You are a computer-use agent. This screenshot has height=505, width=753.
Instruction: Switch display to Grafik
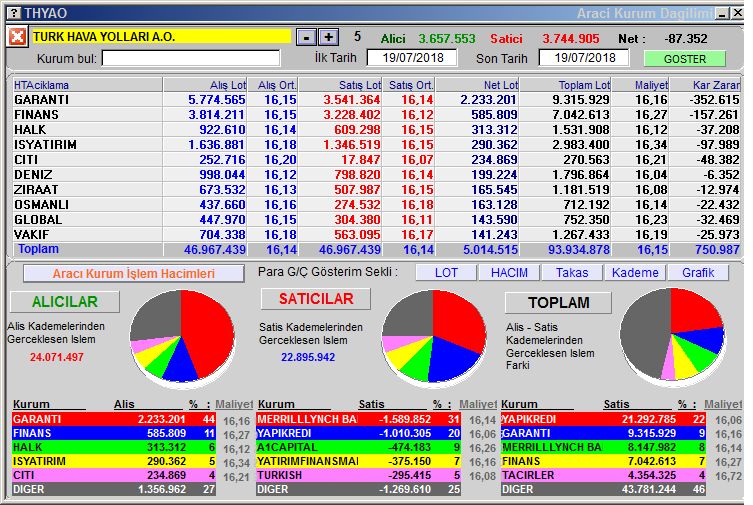pos(698,273)
